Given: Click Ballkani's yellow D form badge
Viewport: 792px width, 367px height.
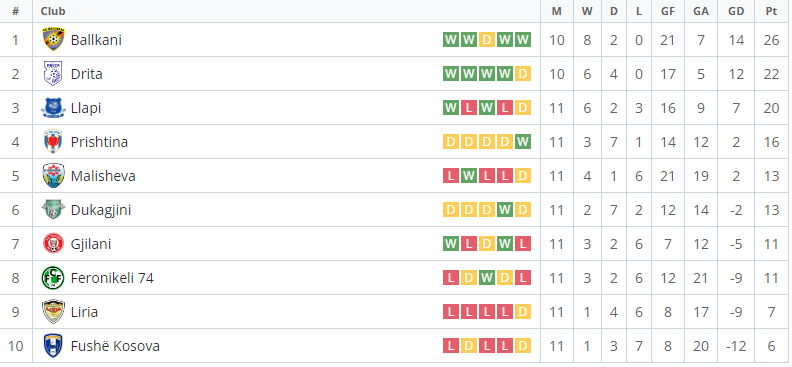Looking at the screenshot, I should coord(486,40).
